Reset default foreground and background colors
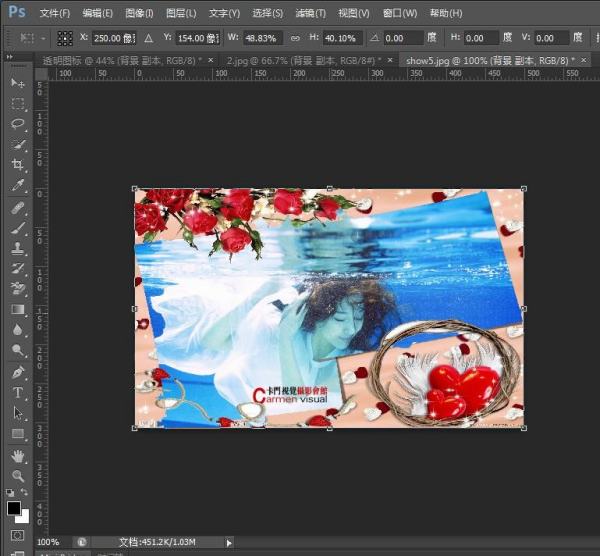 10,492
